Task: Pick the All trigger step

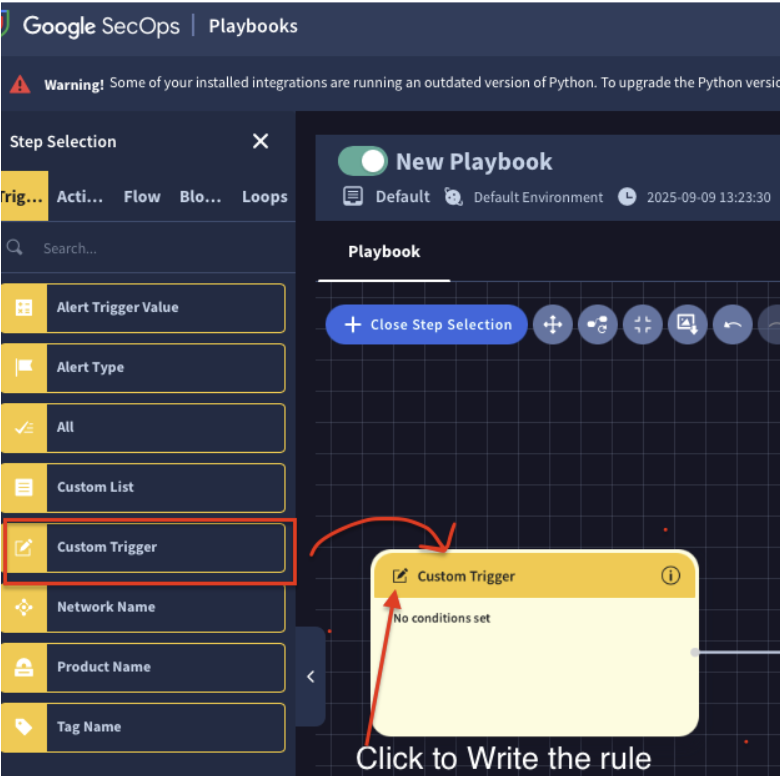Action: [x=144, y=428]
